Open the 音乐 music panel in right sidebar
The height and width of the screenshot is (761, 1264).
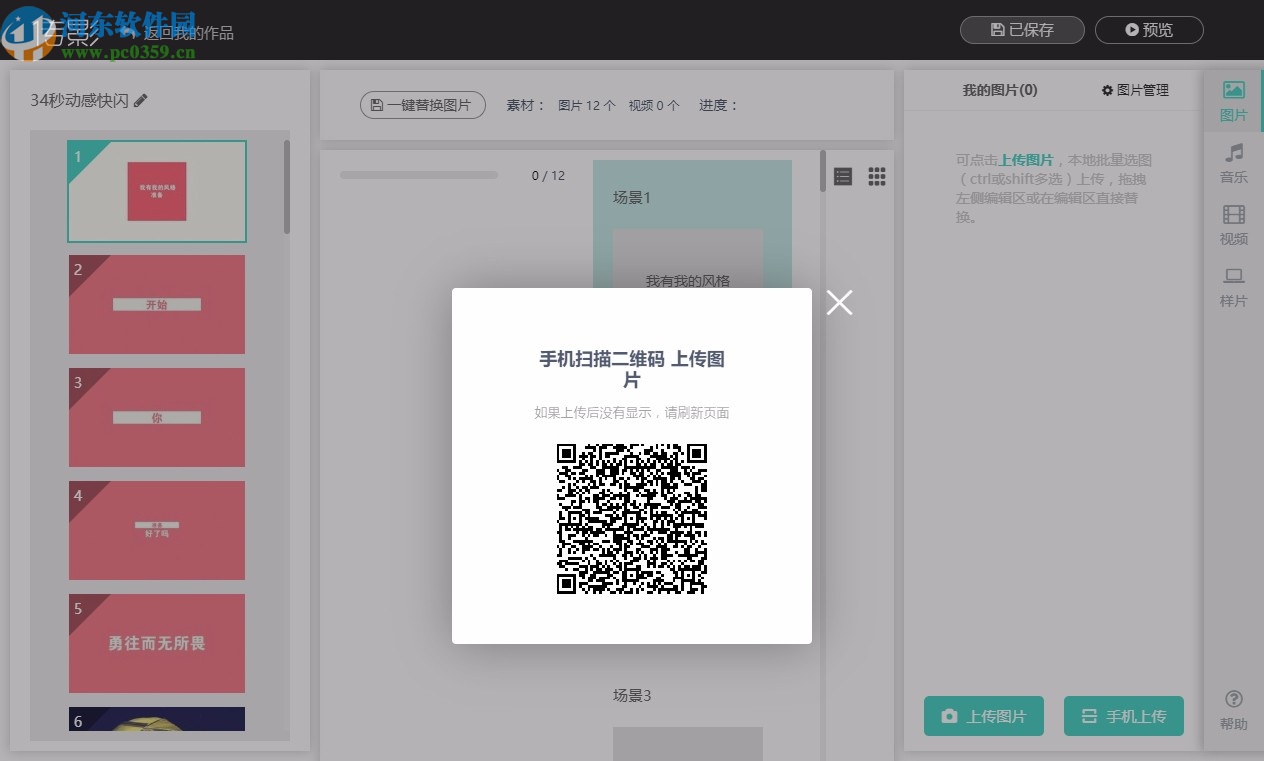click(x=1233, y=164)
